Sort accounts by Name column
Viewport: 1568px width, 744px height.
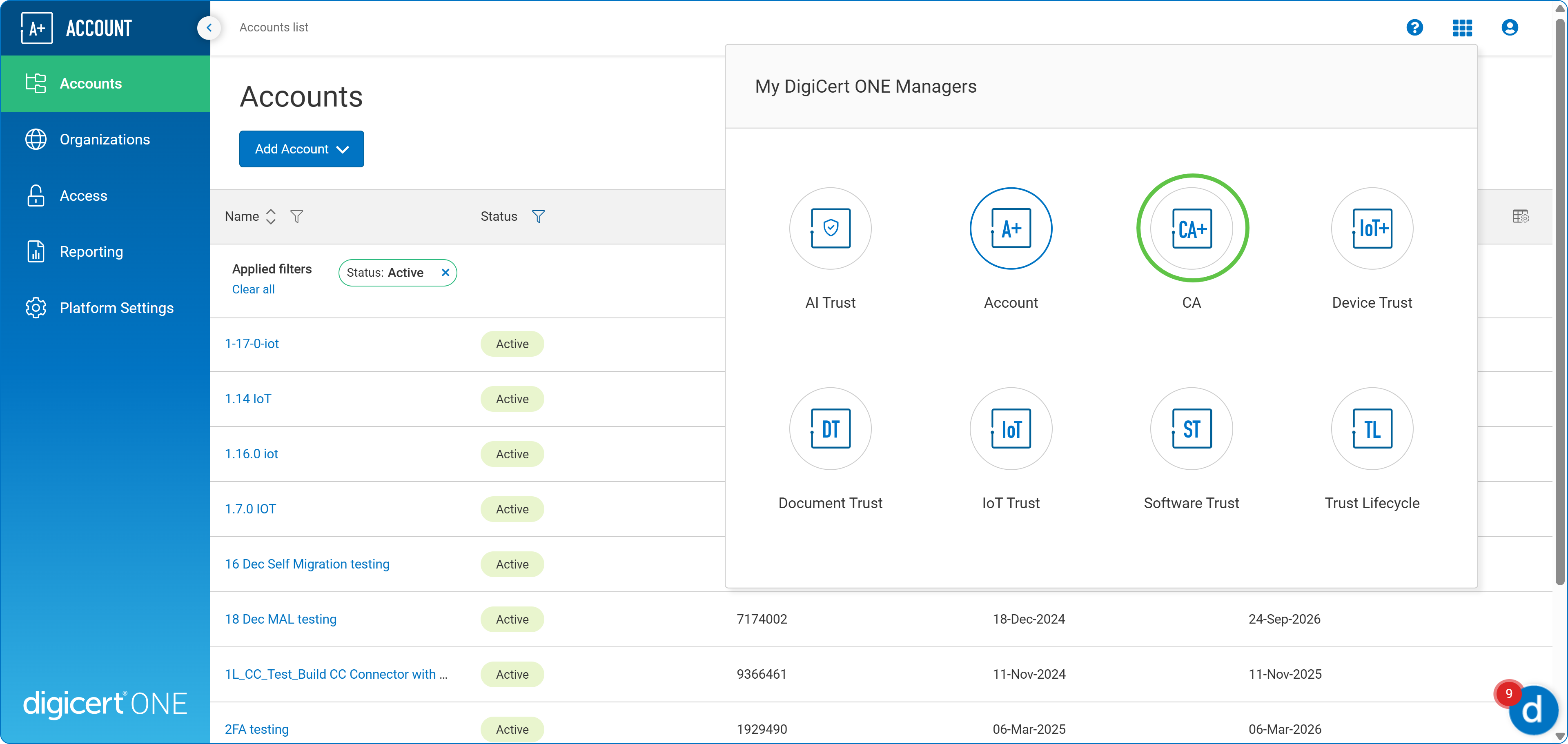(x=271, y=217)
